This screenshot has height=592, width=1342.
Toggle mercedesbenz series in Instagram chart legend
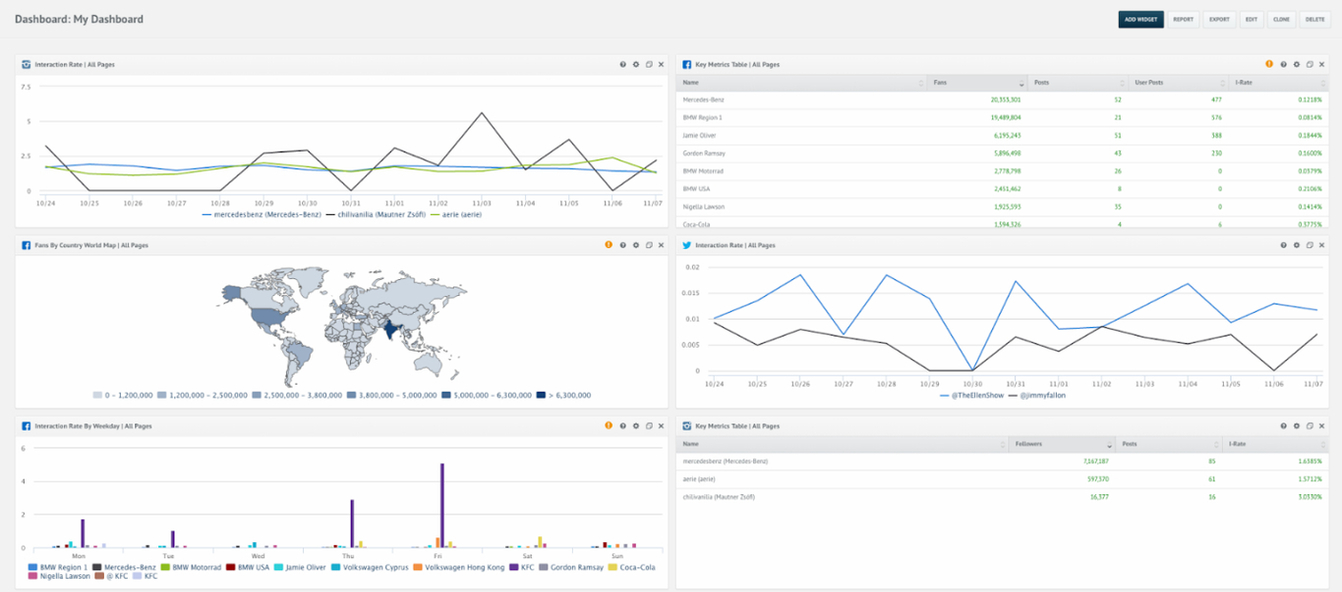click(x=266, y=214)
